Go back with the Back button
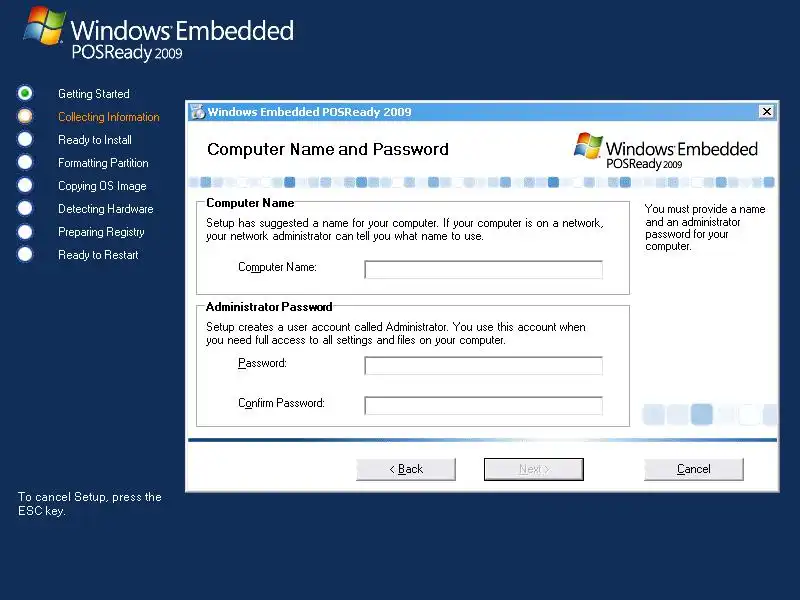The width and height of the screenshot is (800, 600). point(406,469)
